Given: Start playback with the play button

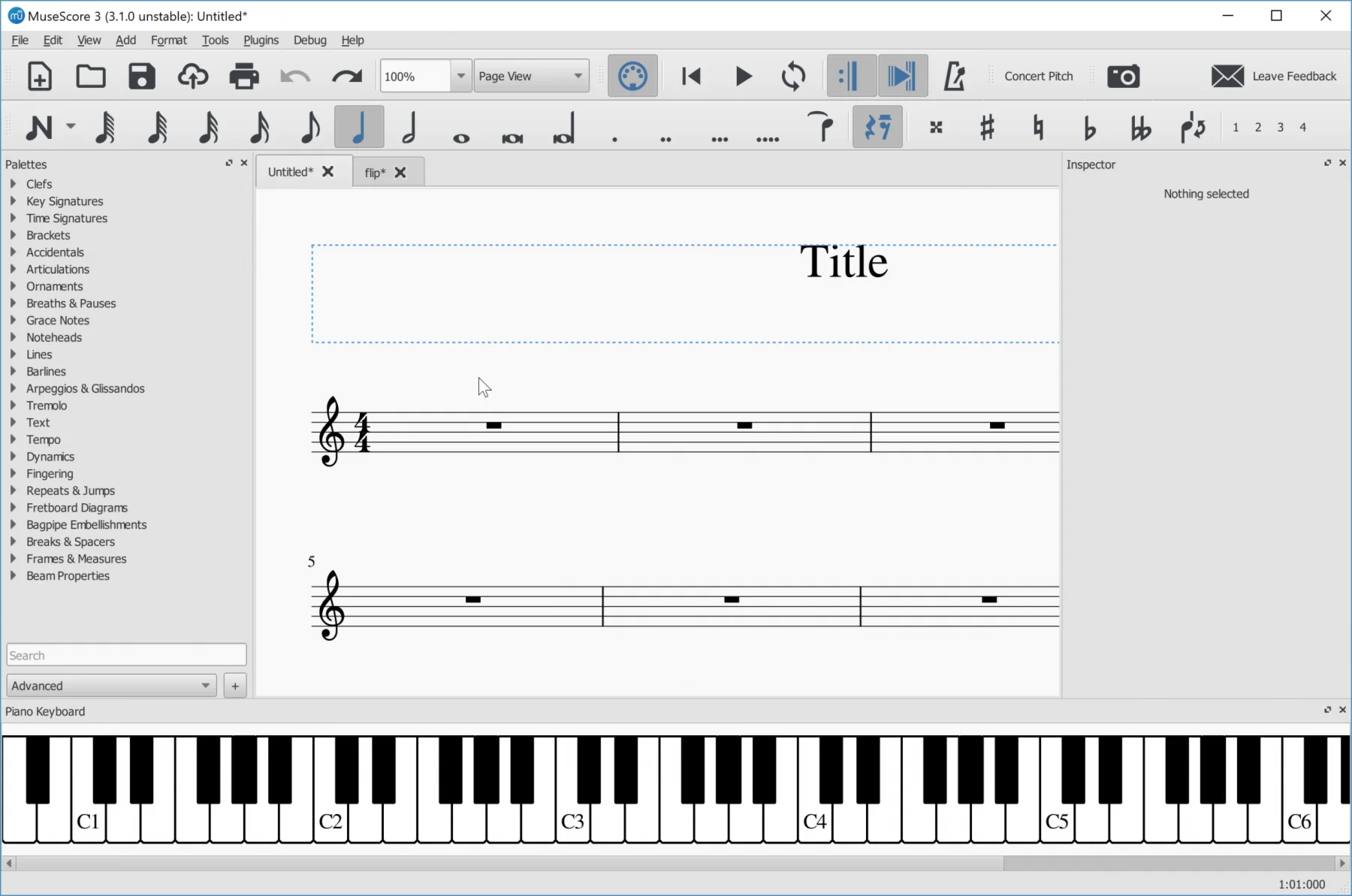Looking at the screenshot, I should [743, 76].
